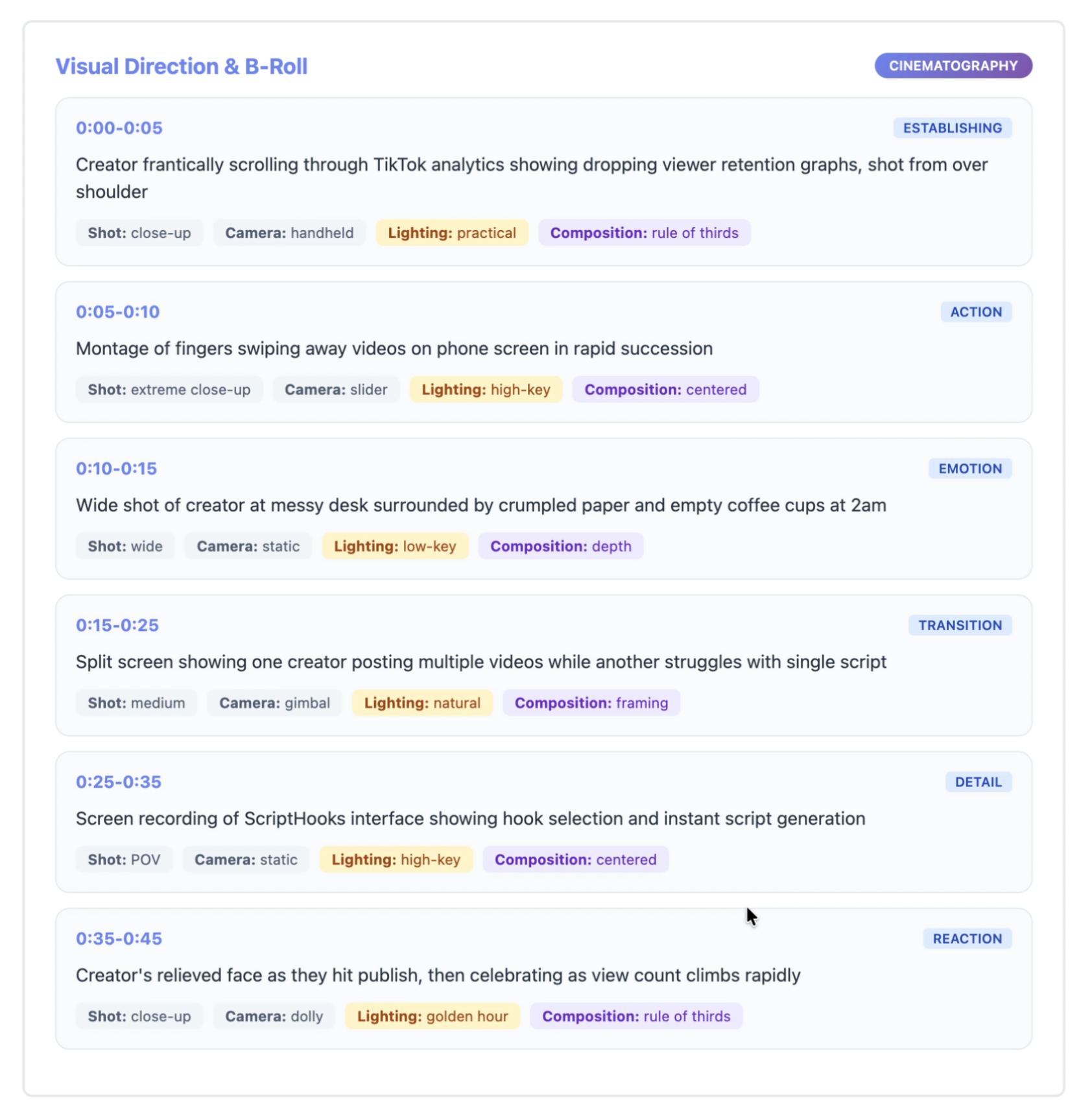Viewport: 1092px width, 1110px height.
Task: Click the 0:15-0:25 timestamp
Action: point(117,625)
